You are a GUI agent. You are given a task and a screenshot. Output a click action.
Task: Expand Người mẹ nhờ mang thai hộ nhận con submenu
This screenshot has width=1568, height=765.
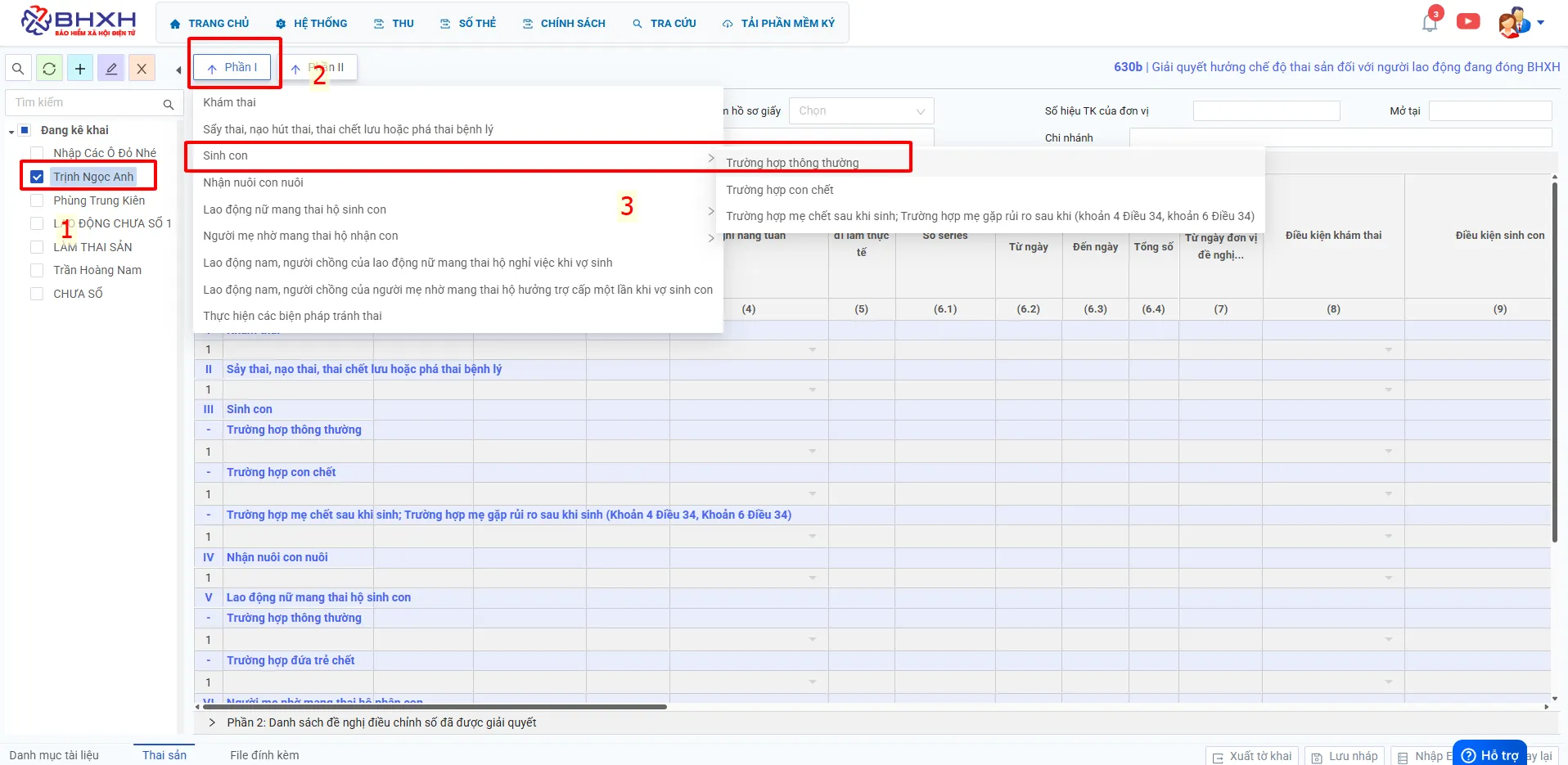[x=457, y=236]
